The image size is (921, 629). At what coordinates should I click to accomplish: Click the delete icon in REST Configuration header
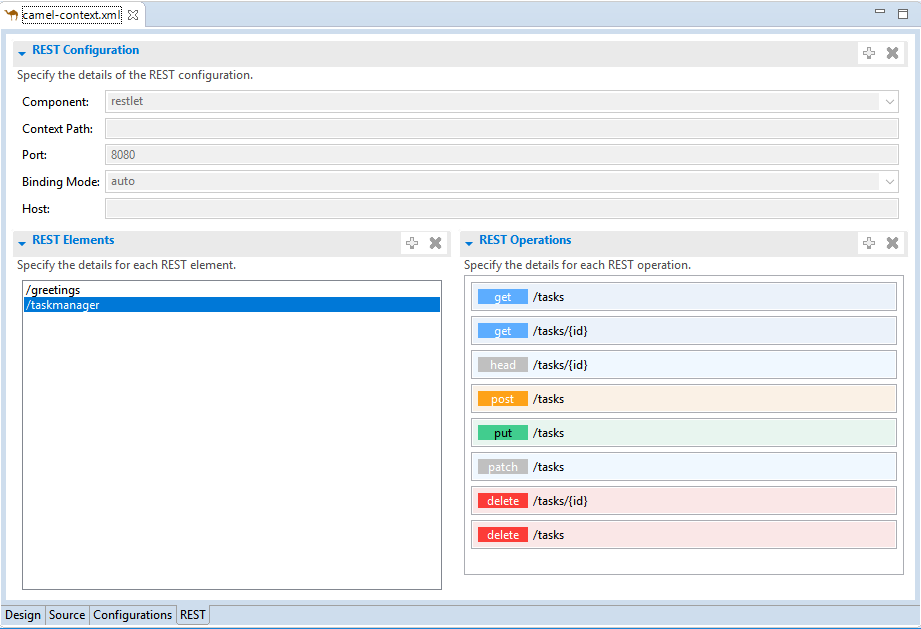tap(892, 53)
